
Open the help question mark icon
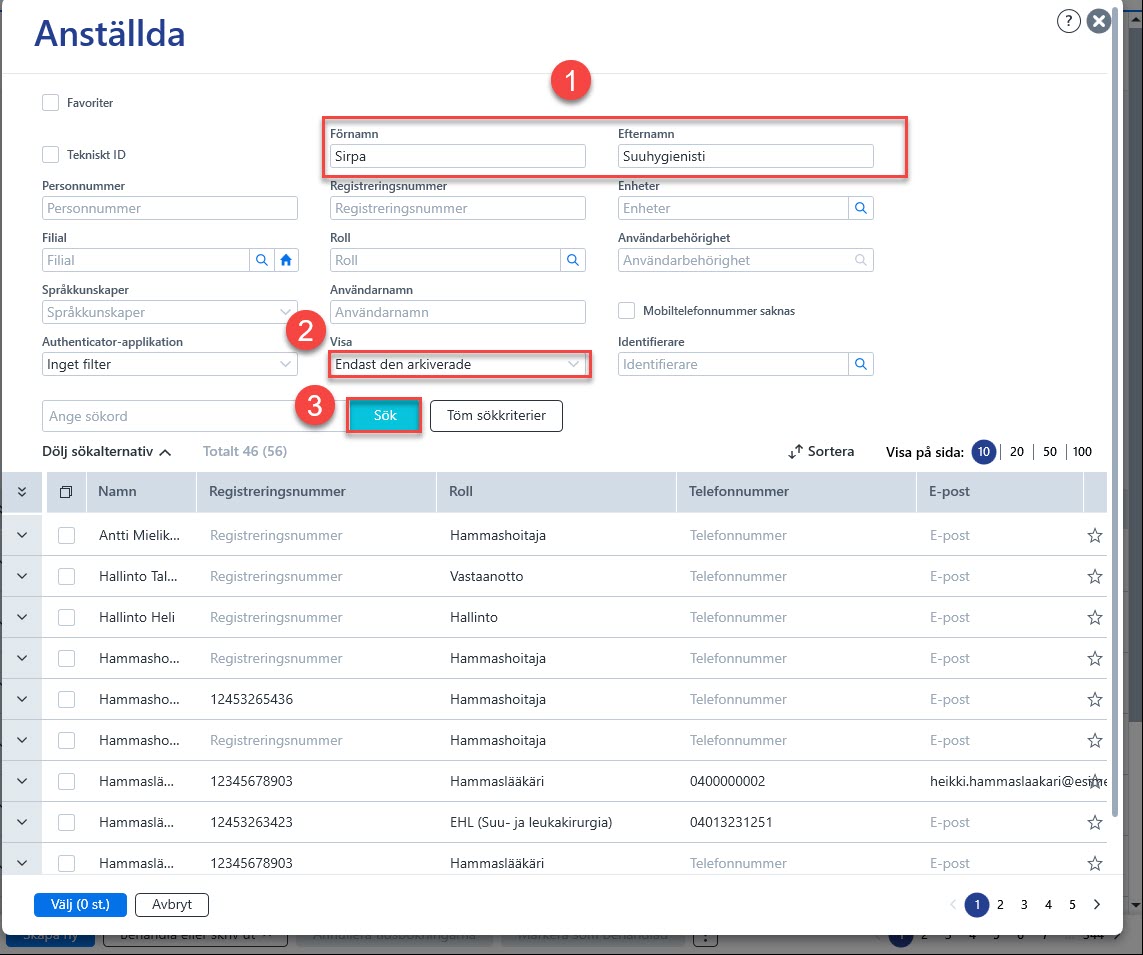(1068, 21)
